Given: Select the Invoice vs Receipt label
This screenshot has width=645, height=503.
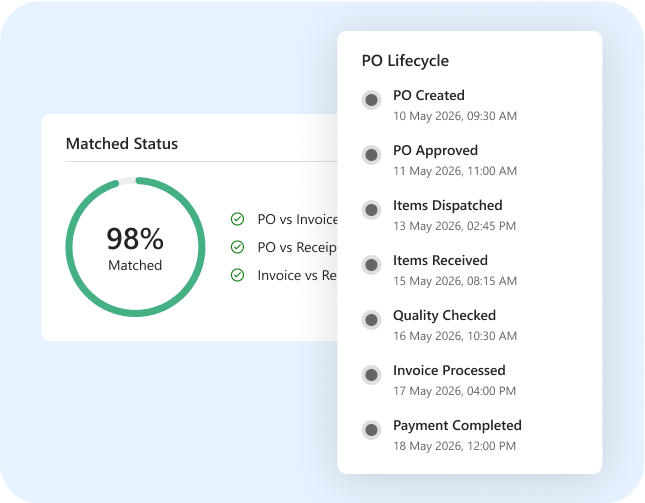Looking at the screenshot, I should click(297, 276).
